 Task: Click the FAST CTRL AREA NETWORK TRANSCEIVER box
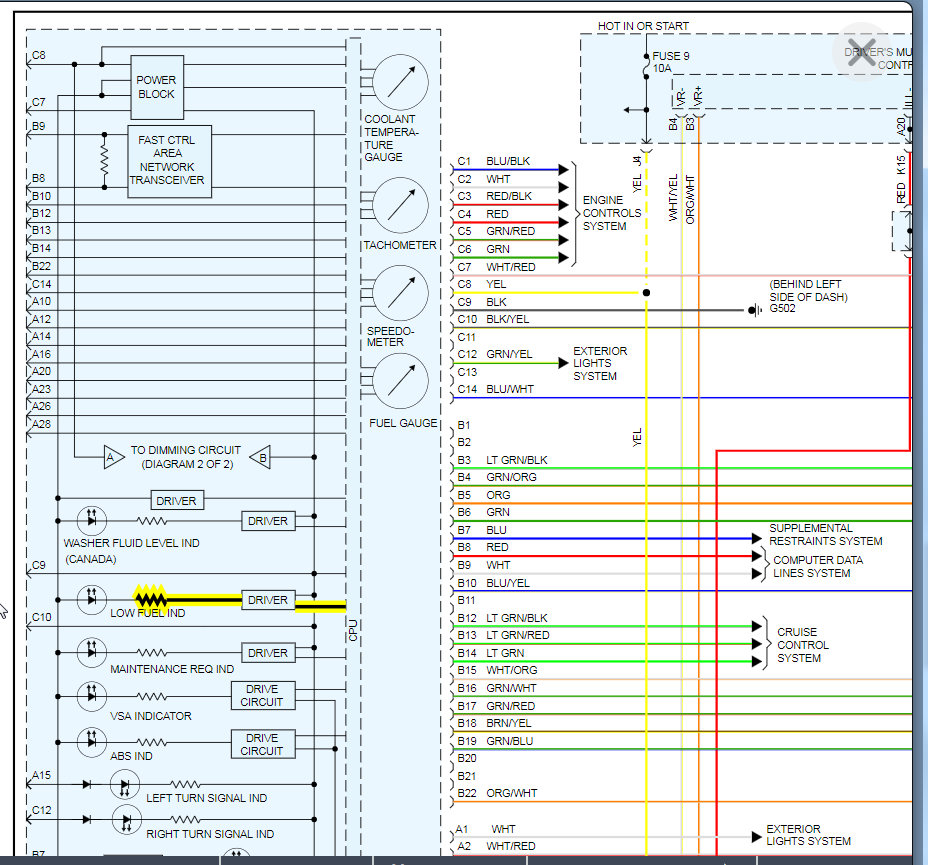[x=169, y=161]
